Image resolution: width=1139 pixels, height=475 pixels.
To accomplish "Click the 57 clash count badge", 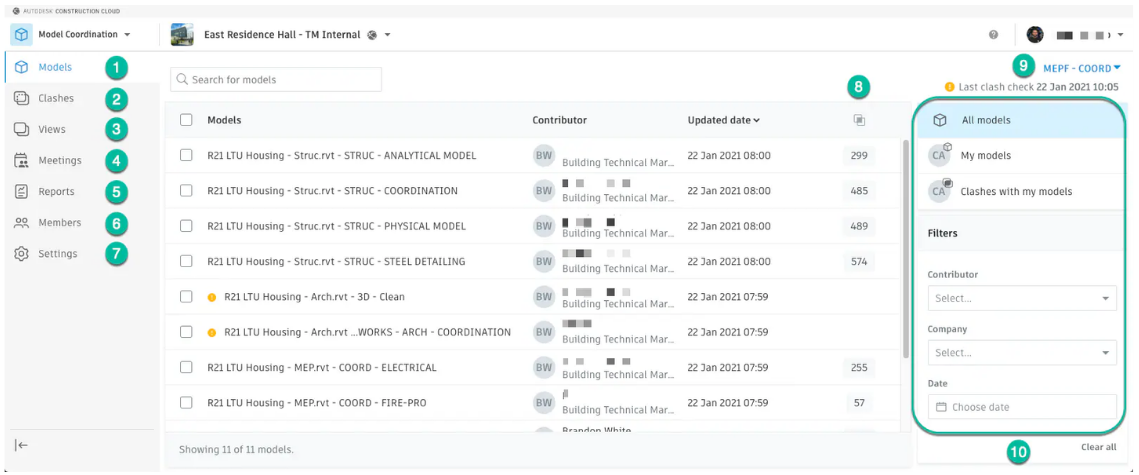I will point(859,403).
